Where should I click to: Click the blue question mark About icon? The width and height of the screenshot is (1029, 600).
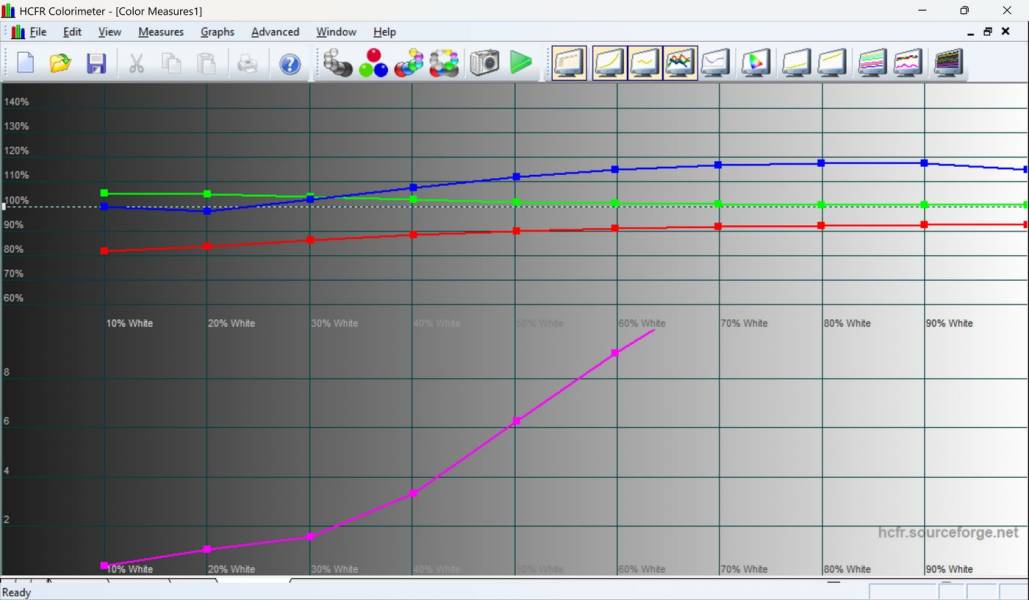(290, 64)
